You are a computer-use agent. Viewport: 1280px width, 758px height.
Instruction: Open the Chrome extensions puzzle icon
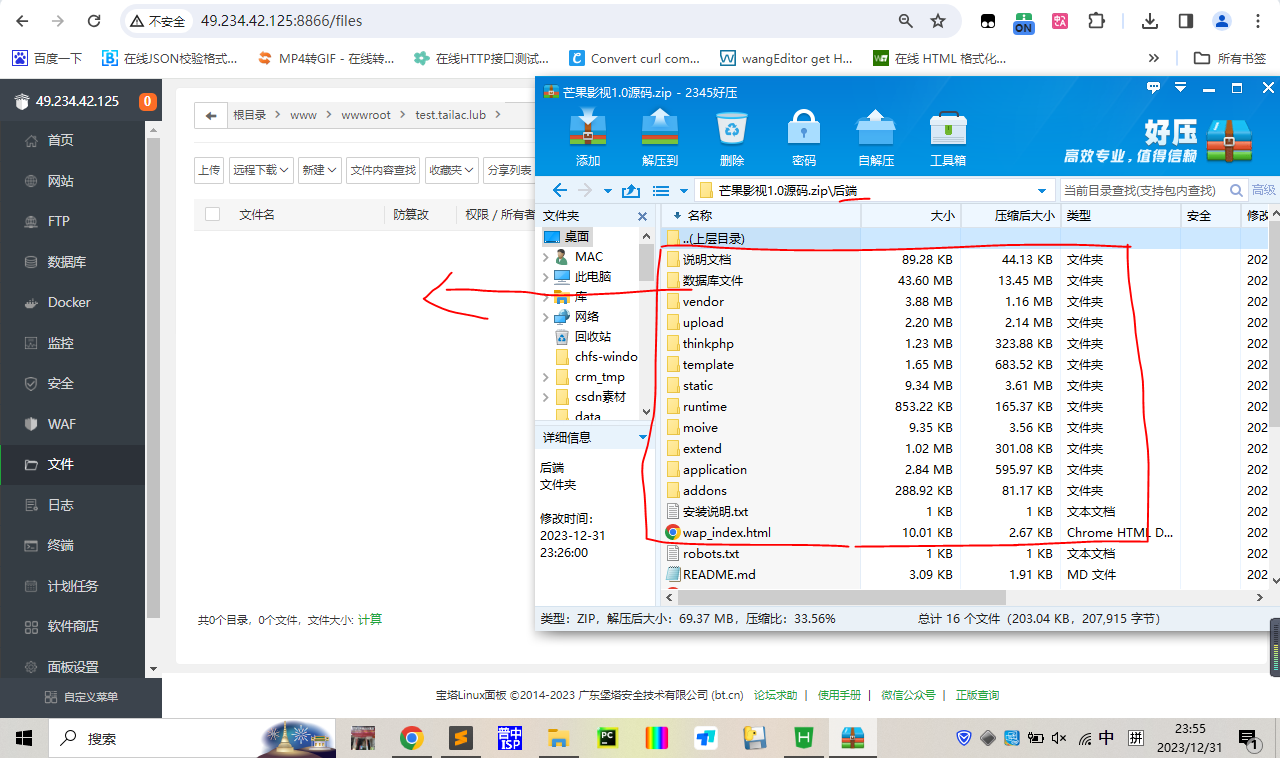[1097, 21]
